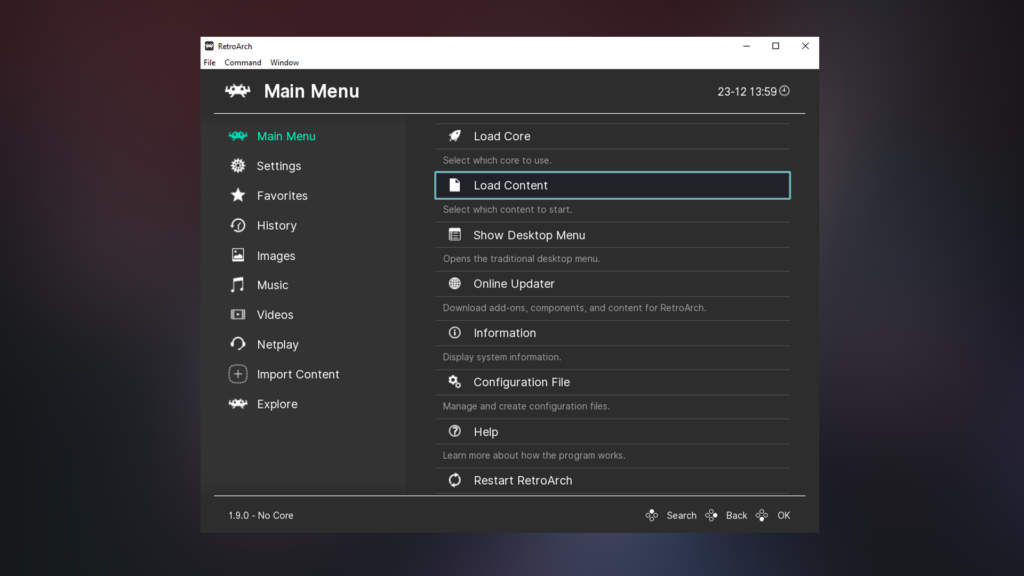Open the File menu
Viewport: 1024px width, 576px height.
[210, 63]
